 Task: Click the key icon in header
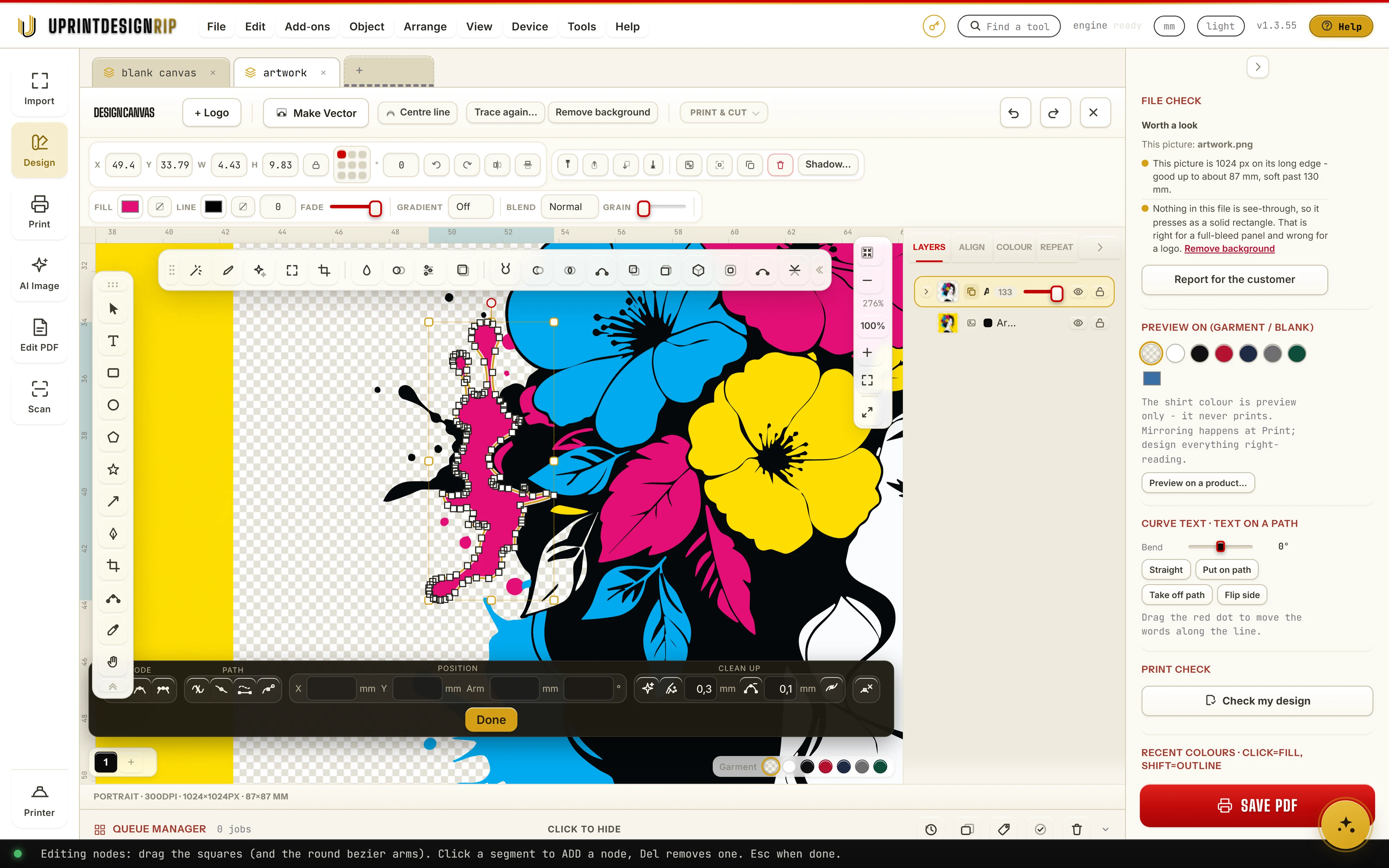934,26
